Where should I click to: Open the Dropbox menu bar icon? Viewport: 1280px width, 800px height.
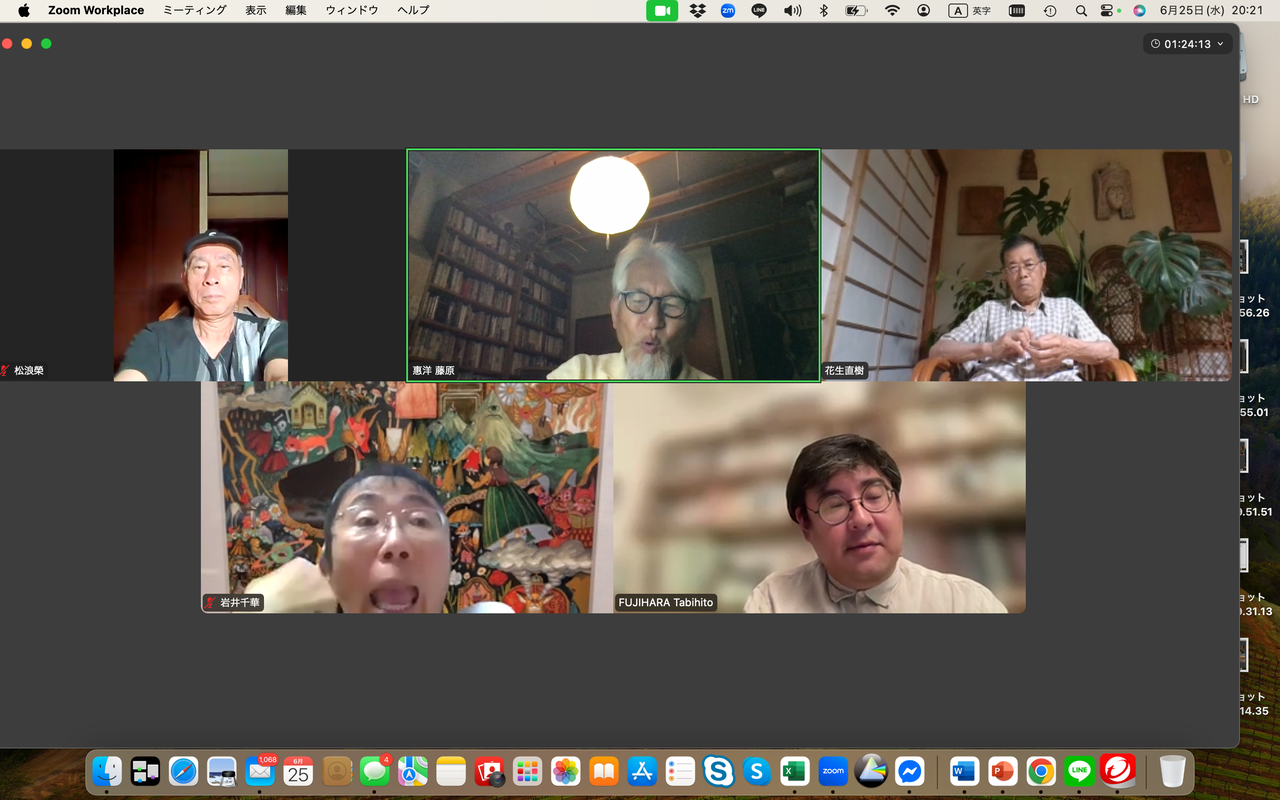pyautogui.click(x=697, y=10)
